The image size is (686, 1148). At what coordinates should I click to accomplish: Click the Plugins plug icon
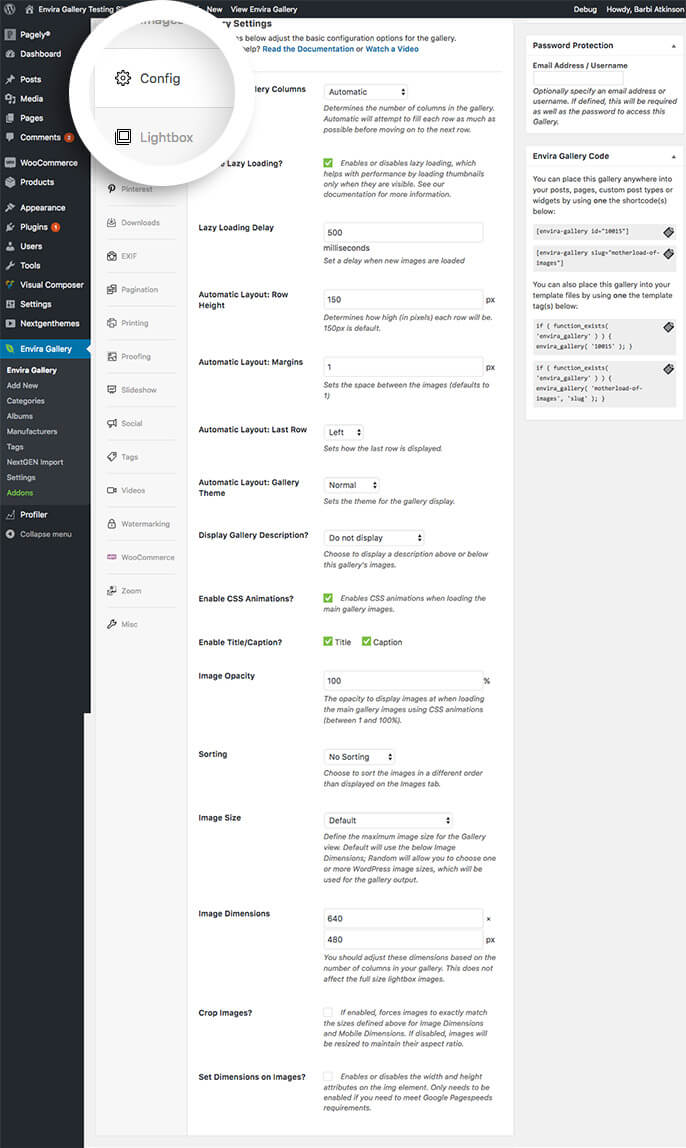[10, 227]
